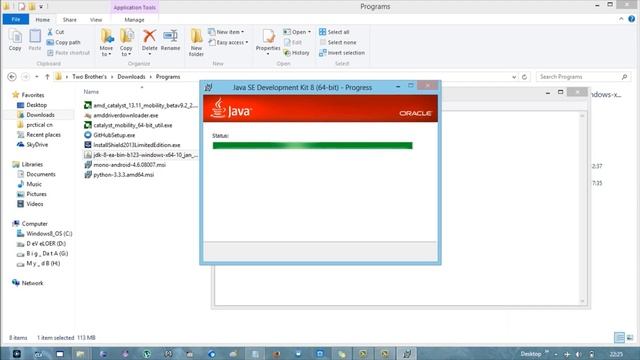
Task: Go up one folder level arrow
Action: pyautogui.click(x=47, y=77)
